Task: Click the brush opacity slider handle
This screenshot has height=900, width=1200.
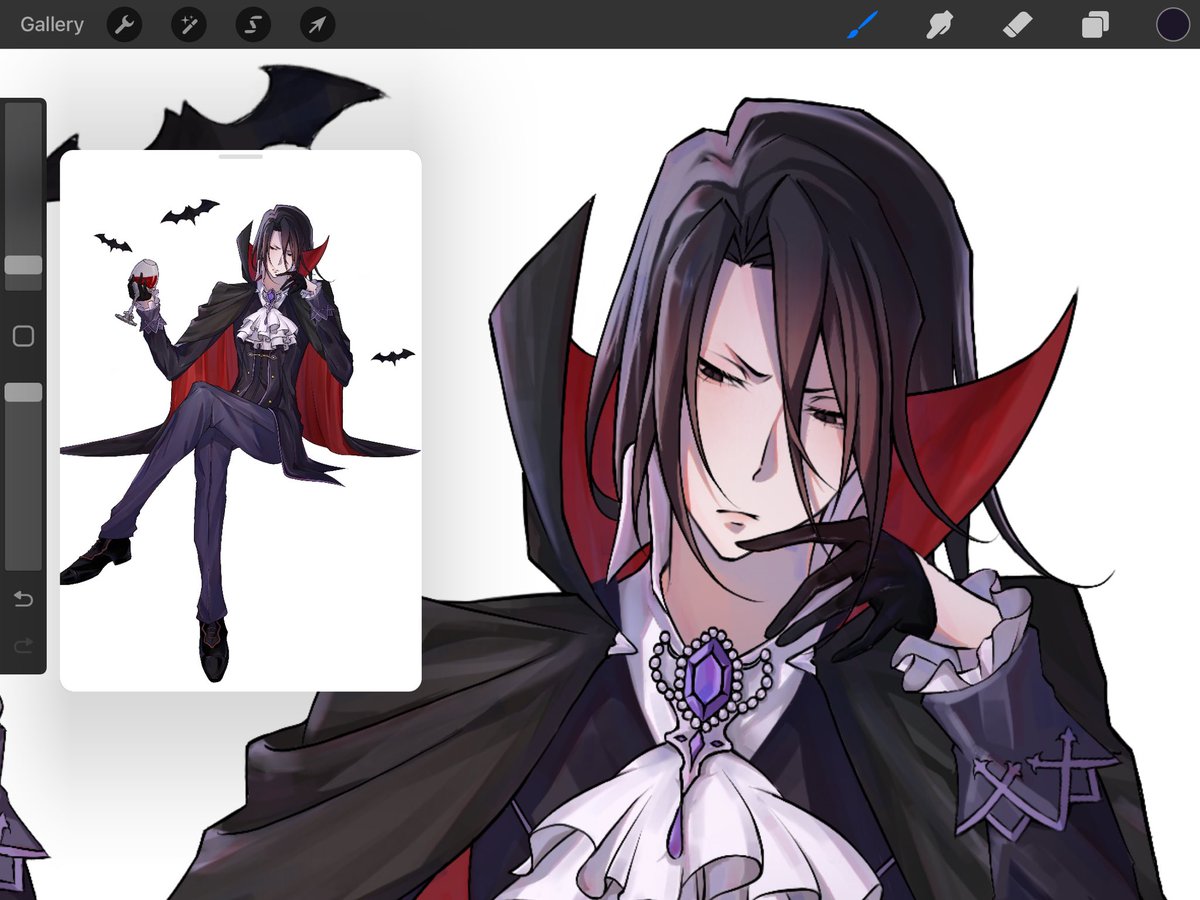Action: click(23, 392)
